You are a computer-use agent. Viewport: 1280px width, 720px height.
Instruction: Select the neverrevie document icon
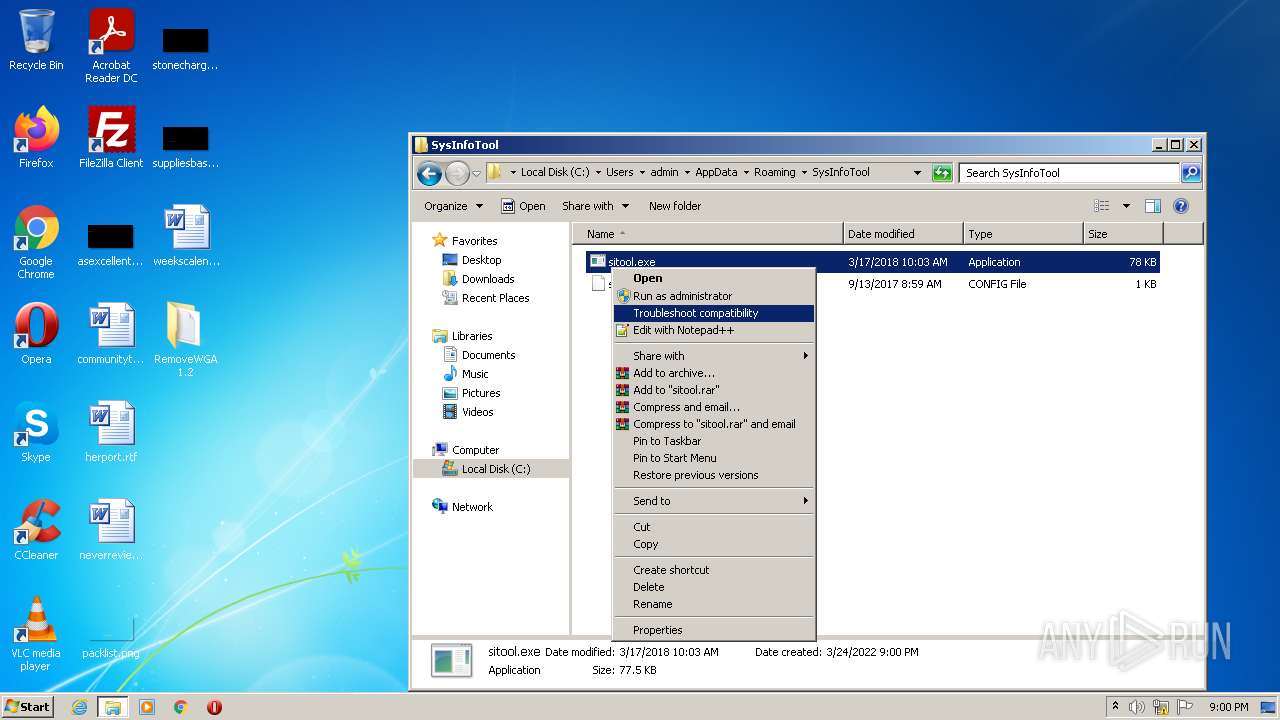[111, 530]
